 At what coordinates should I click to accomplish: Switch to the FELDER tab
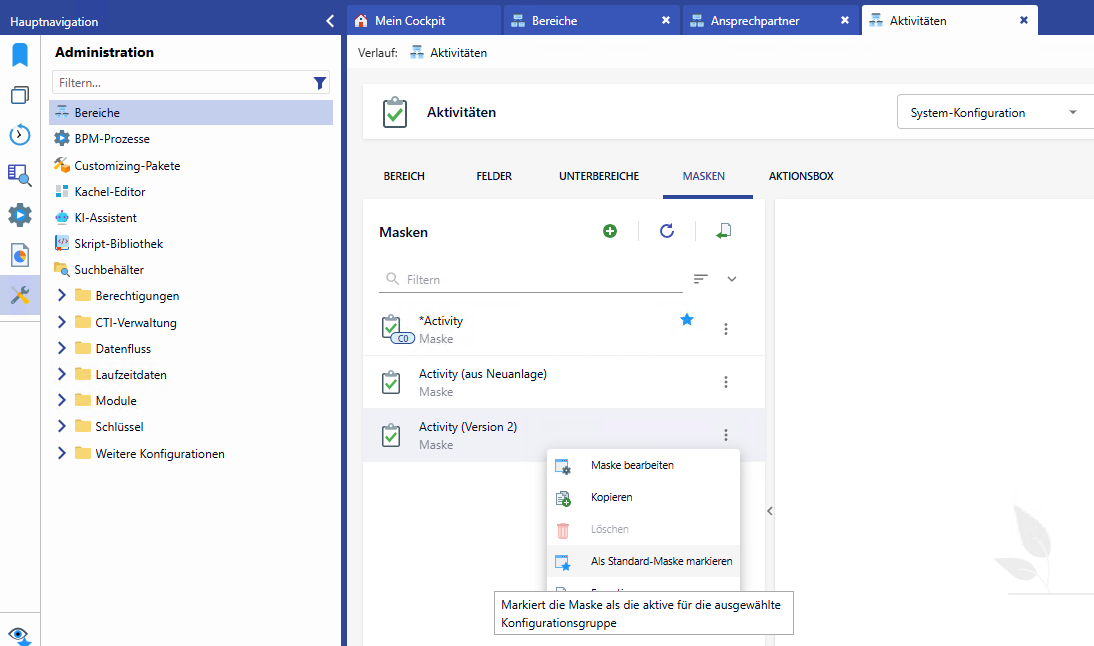(x=494, y=176)
